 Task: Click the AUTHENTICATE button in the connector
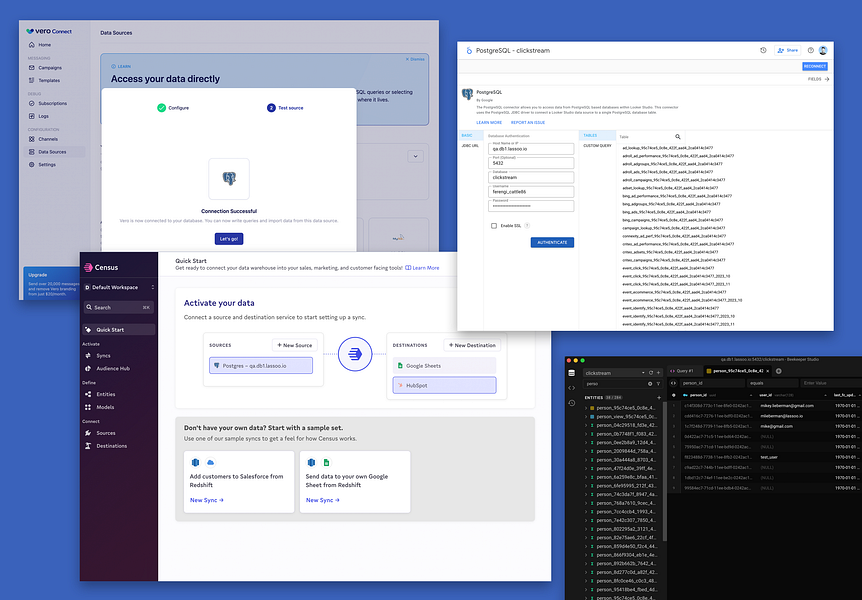coord(552,242)
